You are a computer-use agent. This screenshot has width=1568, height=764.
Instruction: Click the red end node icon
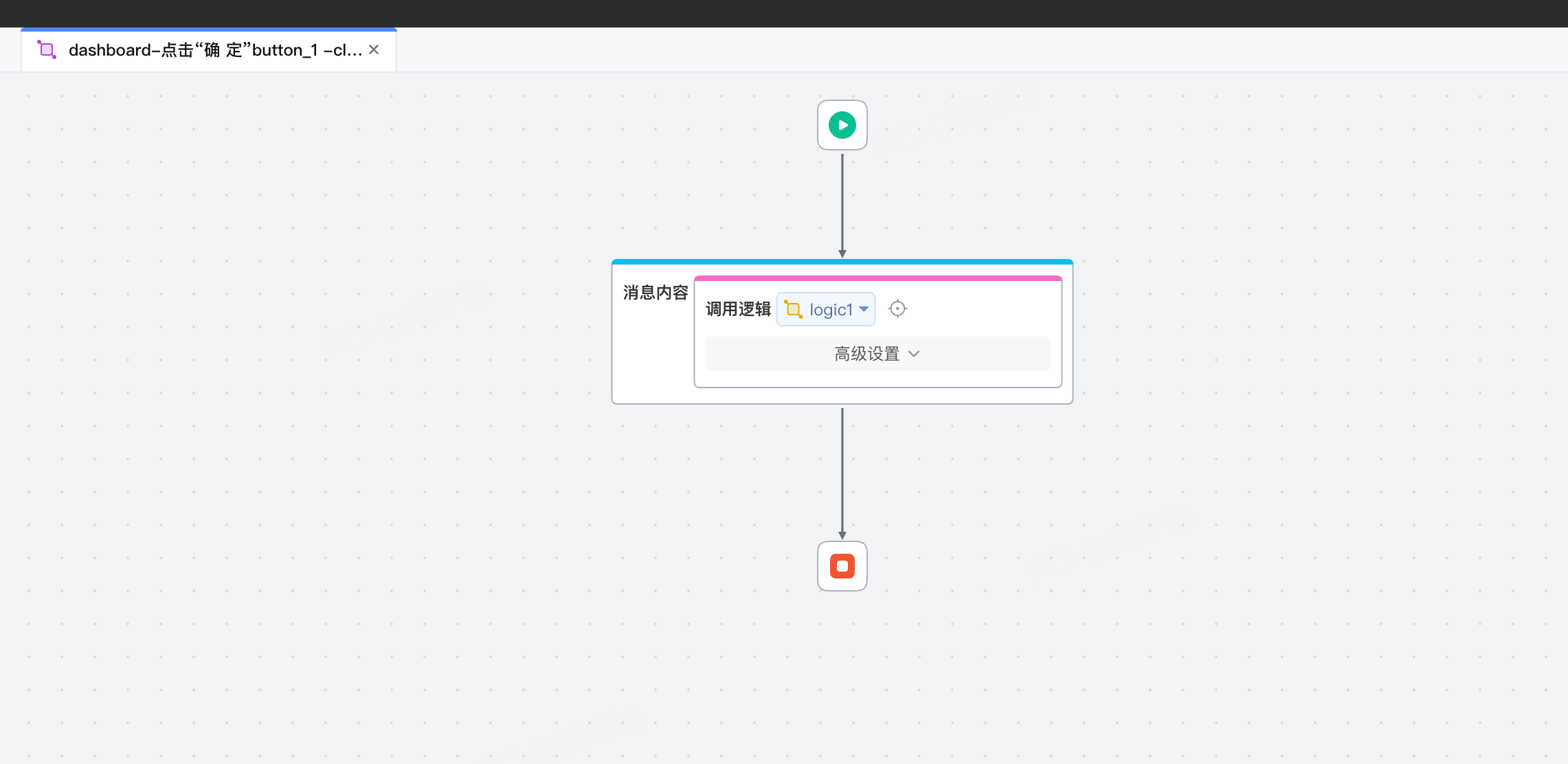(842, 566)
